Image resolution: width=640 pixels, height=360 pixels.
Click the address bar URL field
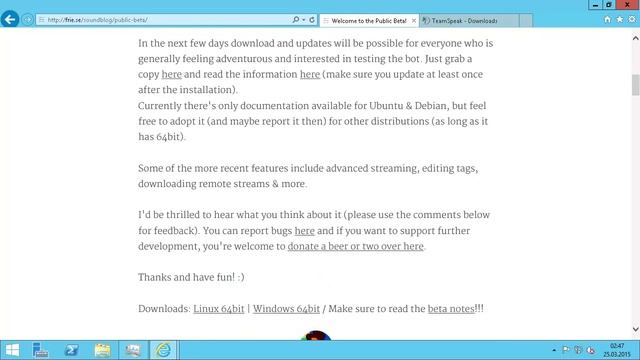163,20
